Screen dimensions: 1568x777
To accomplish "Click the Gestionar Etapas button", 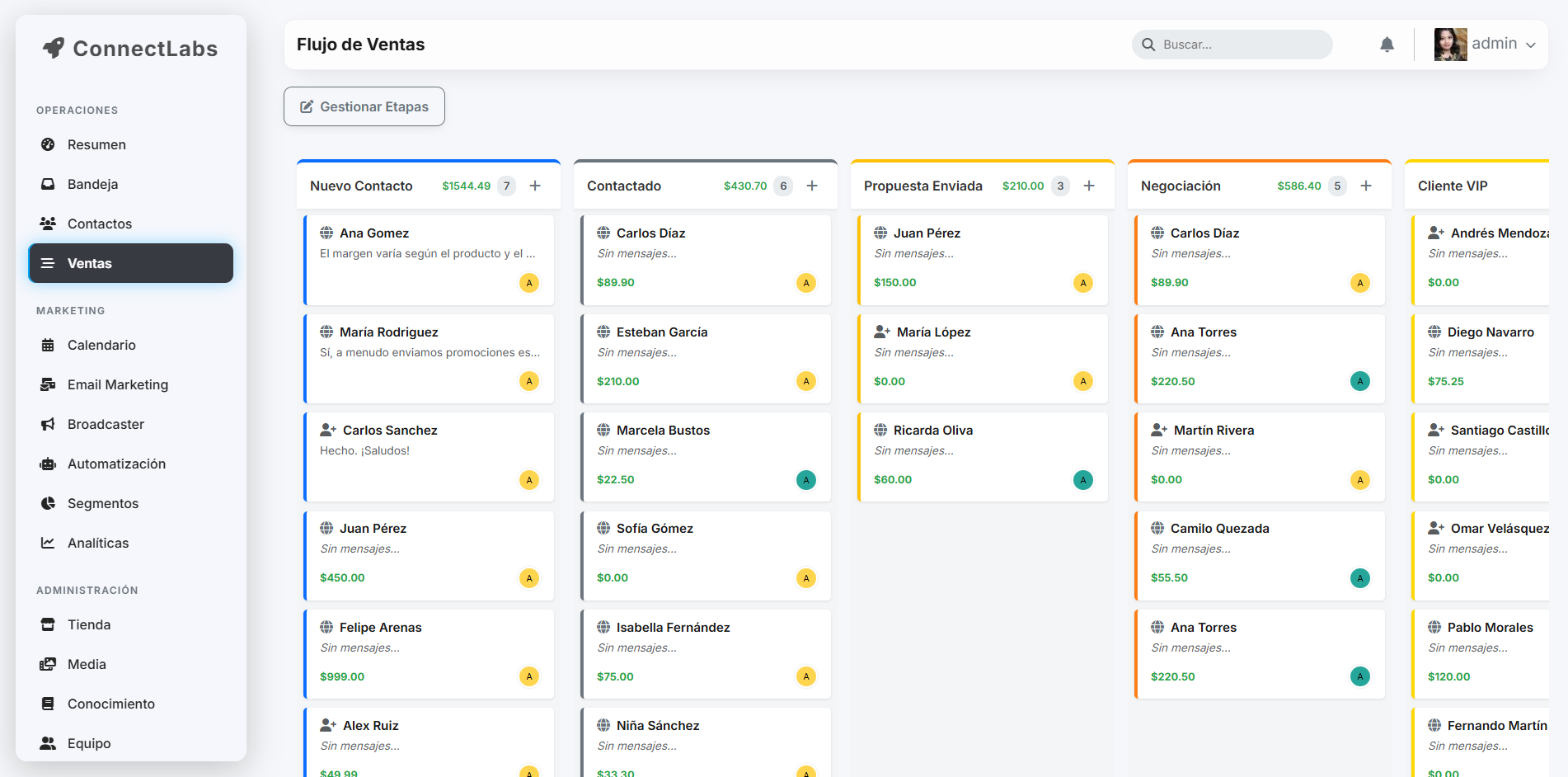I will click(x=364, y=106).
